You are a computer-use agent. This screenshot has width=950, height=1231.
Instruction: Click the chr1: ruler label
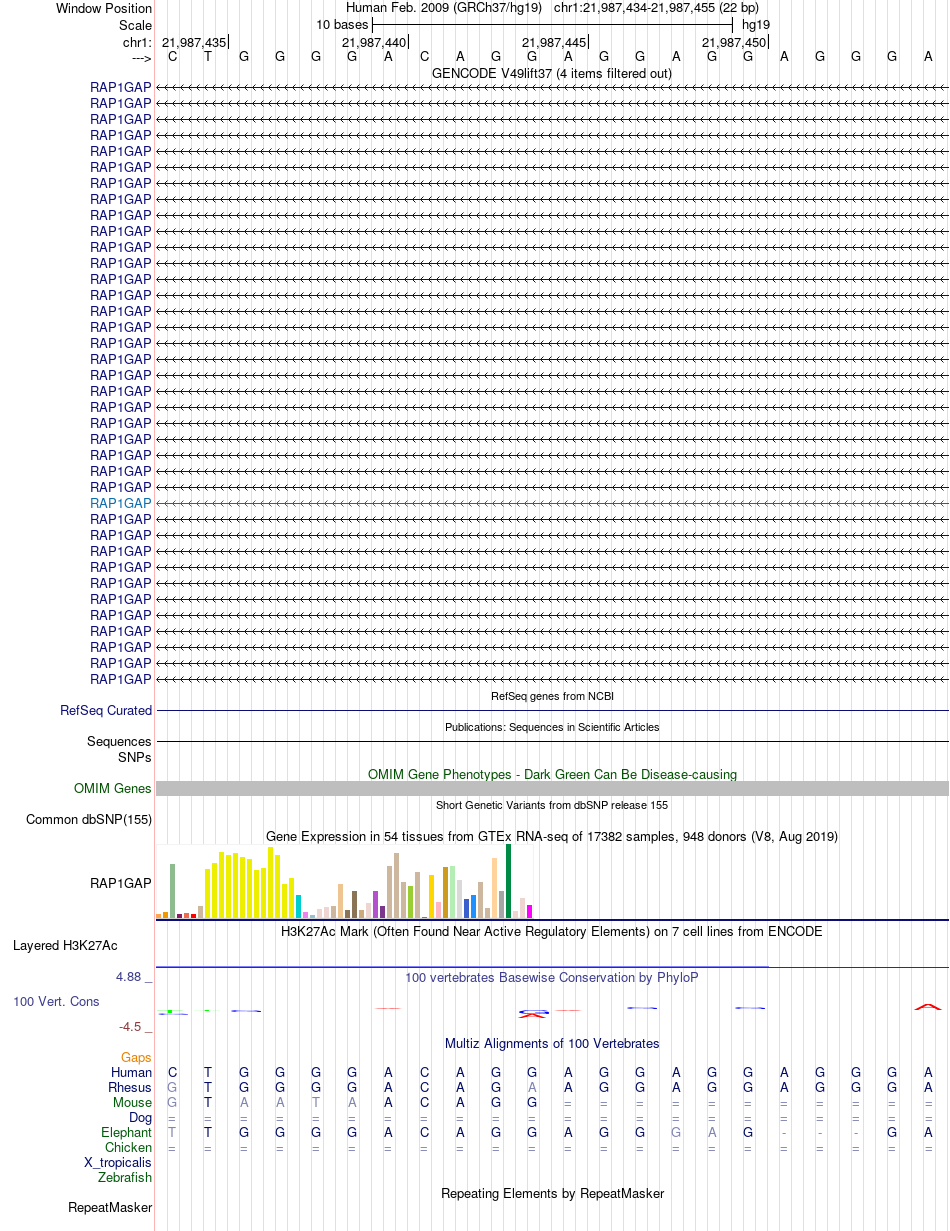[137, 42]
